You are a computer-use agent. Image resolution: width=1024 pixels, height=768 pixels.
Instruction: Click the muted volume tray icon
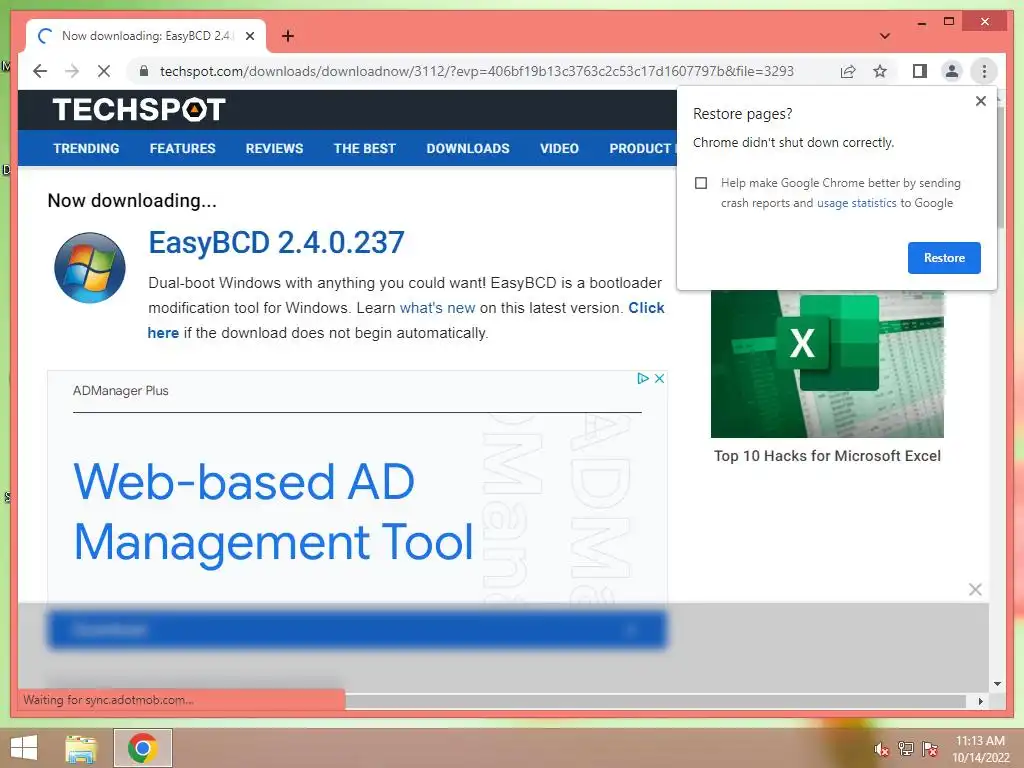point(882,749)
